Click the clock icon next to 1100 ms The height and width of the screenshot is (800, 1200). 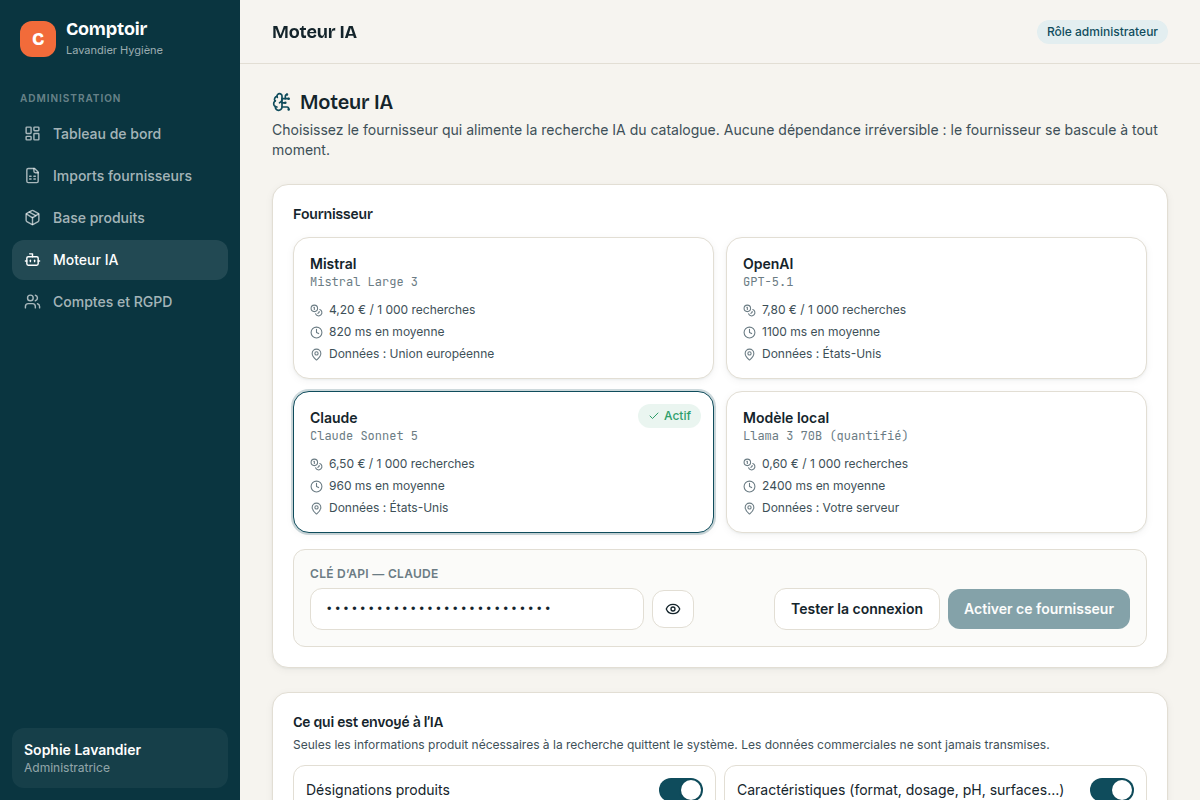[x=750, y=332]
